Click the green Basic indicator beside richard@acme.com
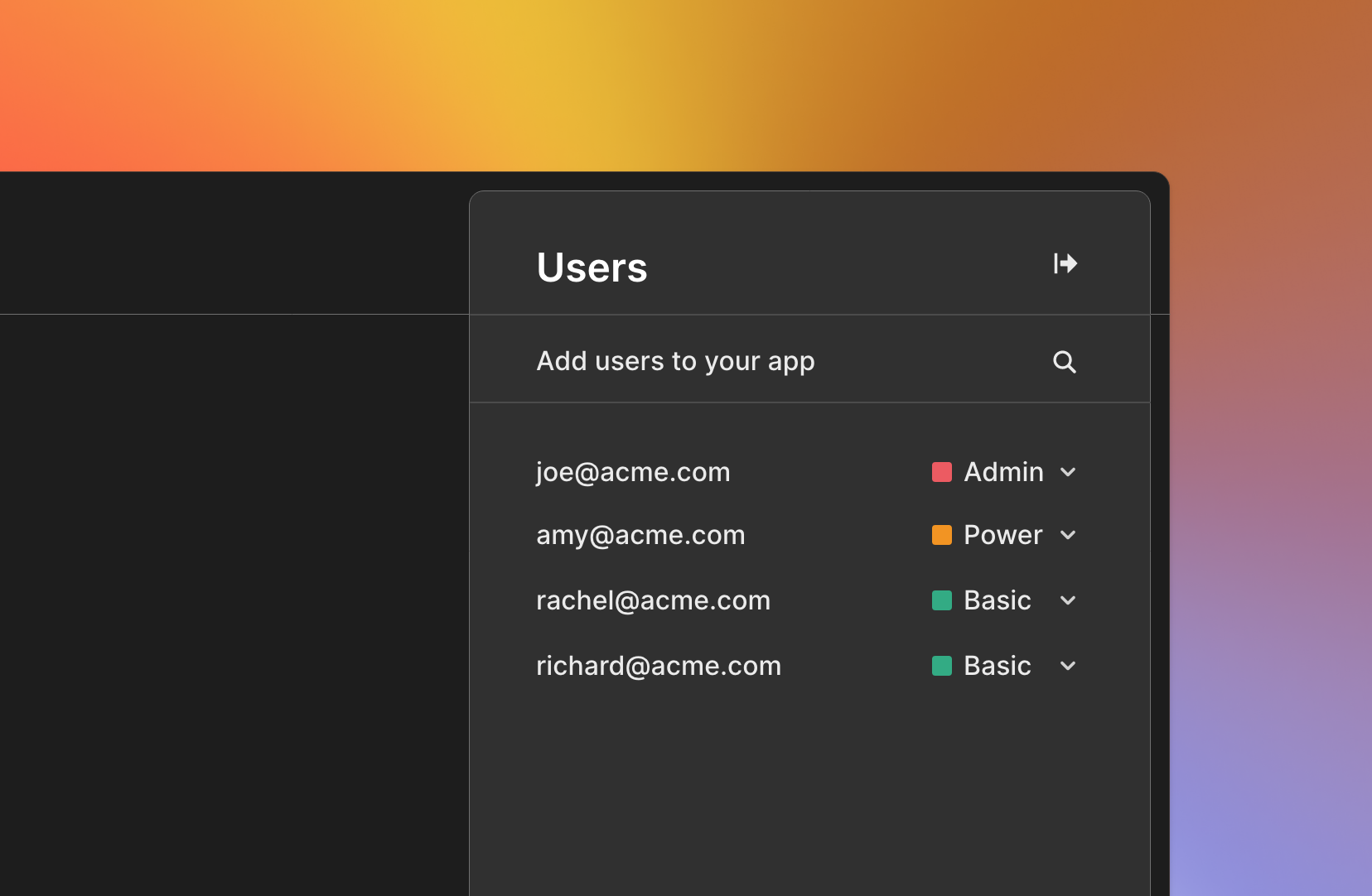Screen dimensions: 1372x896 (942, 666)
